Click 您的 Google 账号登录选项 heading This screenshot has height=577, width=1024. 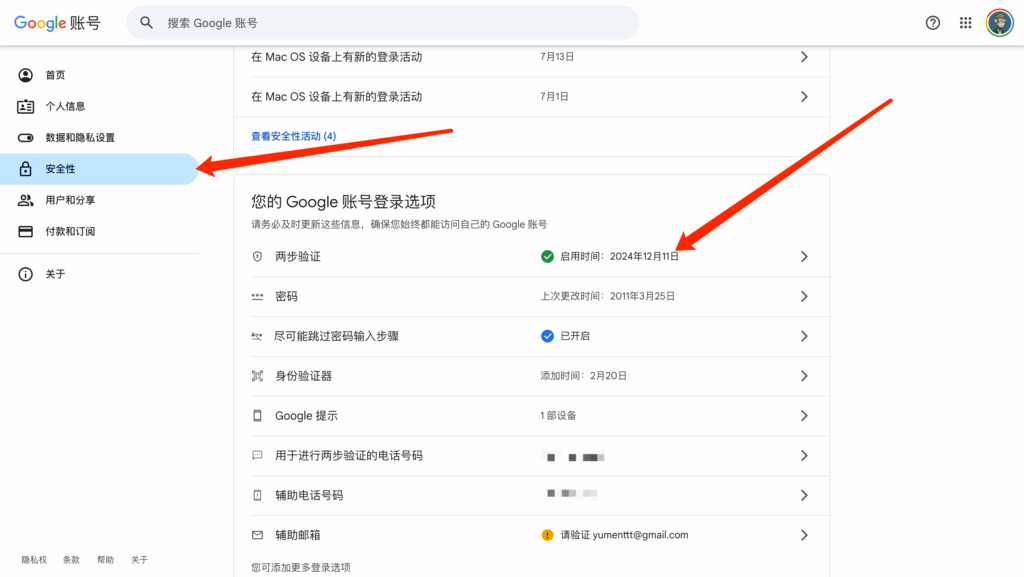pyautogui.click(x=344, y=202)
